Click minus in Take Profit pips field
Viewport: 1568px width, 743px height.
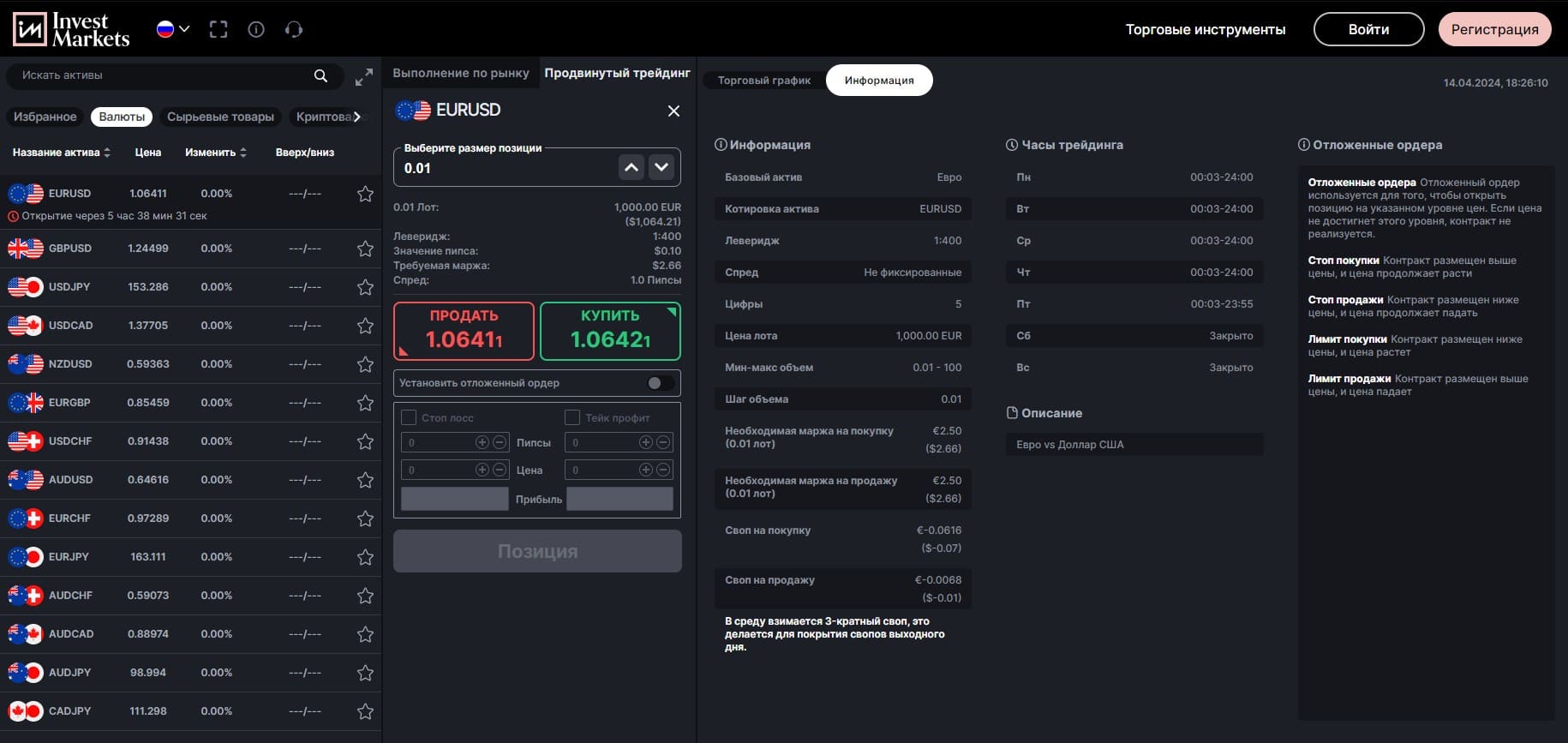point(663,442)
